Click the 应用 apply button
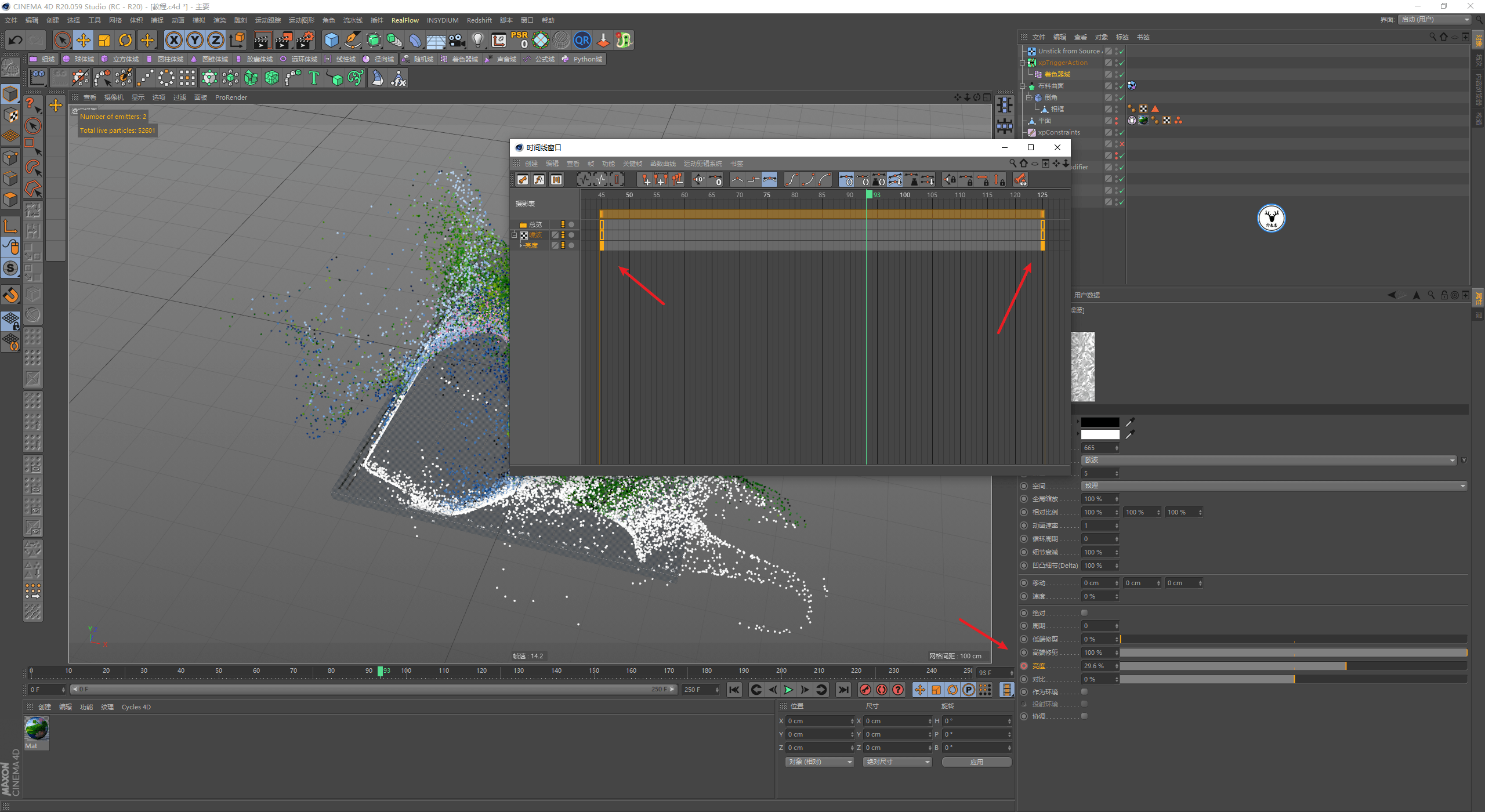The image size is (1485, 812). pyautogui.click(x=976, y=762)
